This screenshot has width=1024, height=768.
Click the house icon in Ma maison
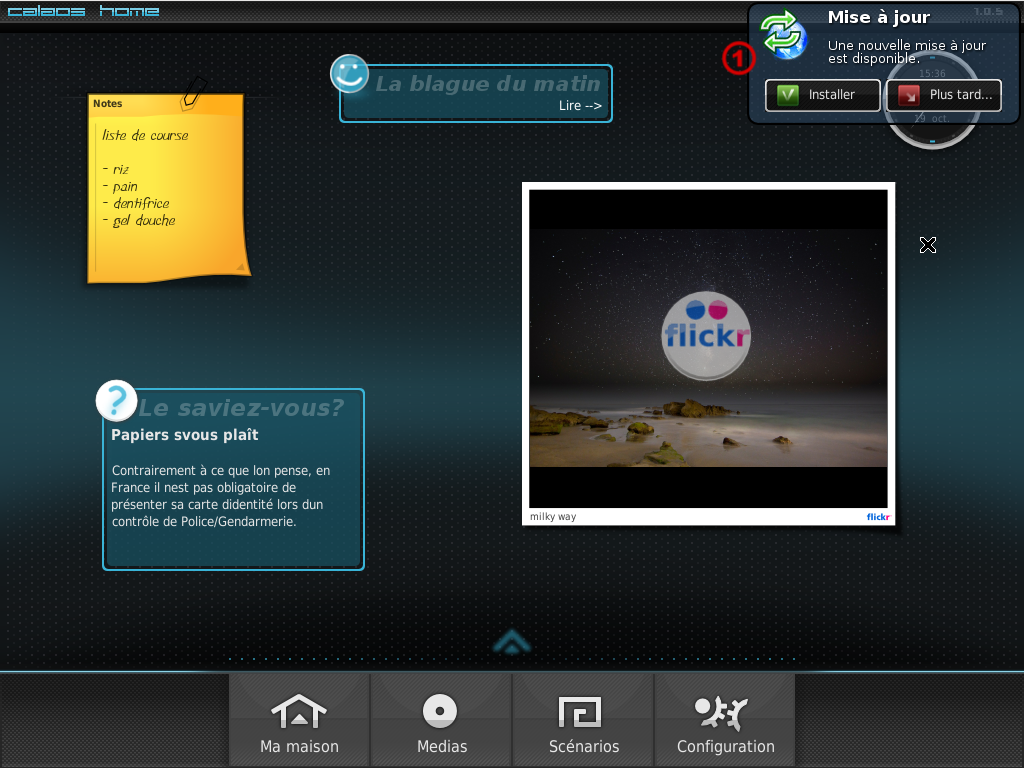click(x=298, y=711)
